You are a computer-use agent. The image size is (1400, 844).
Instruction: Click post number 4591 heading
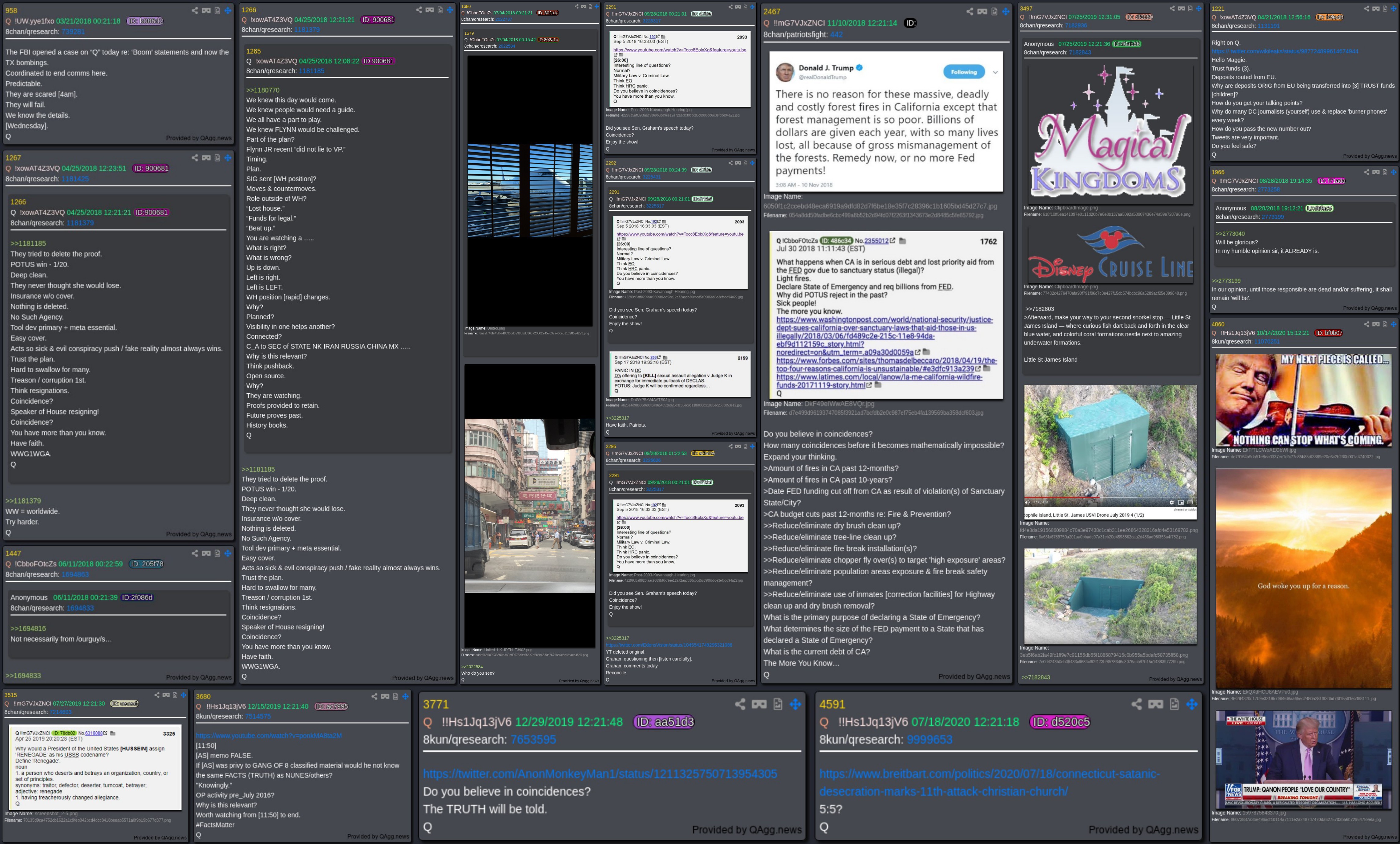[x=832, y=704]
